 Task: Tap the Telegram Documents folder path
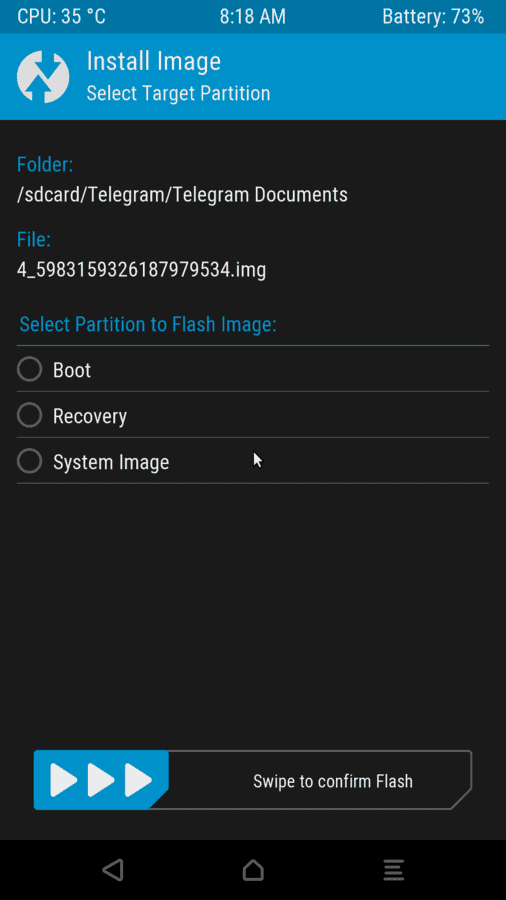[x=182, y=195]
